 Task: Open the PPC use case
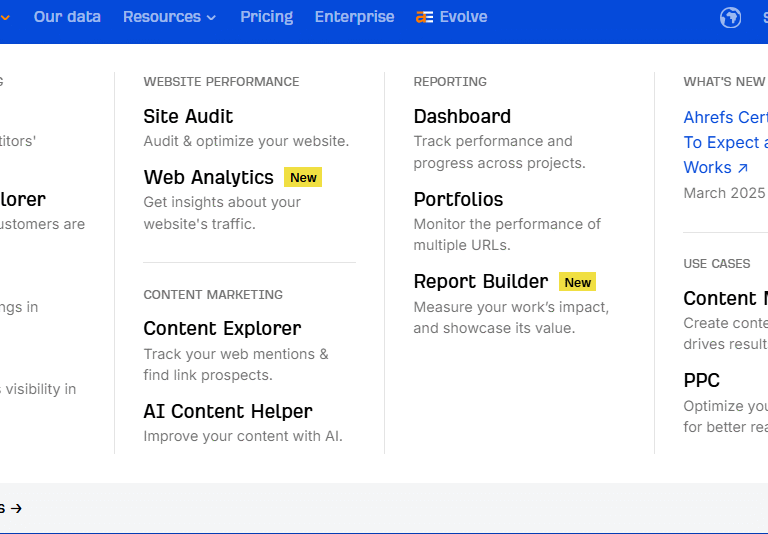tap(701, 381)
